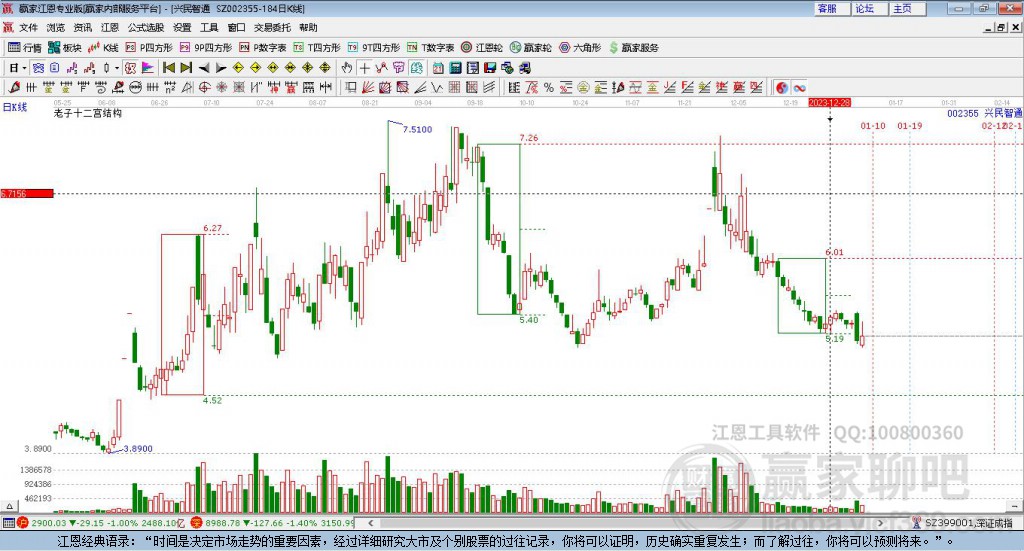
Task: Jump to the first bar icon
Action: [168, 68]
